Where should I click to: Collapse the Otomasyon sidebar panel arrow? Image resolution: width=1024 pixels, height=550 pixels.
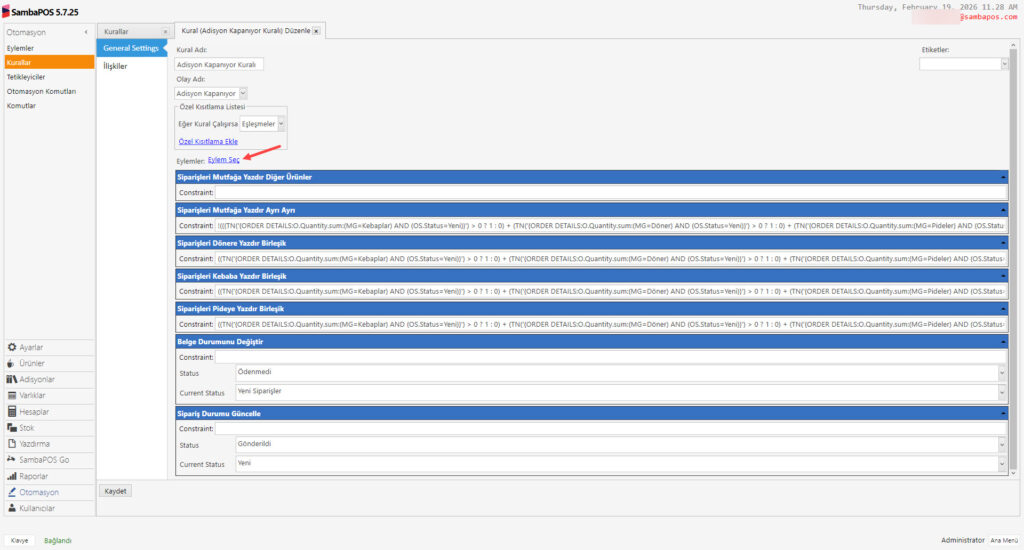click(88, 33)
